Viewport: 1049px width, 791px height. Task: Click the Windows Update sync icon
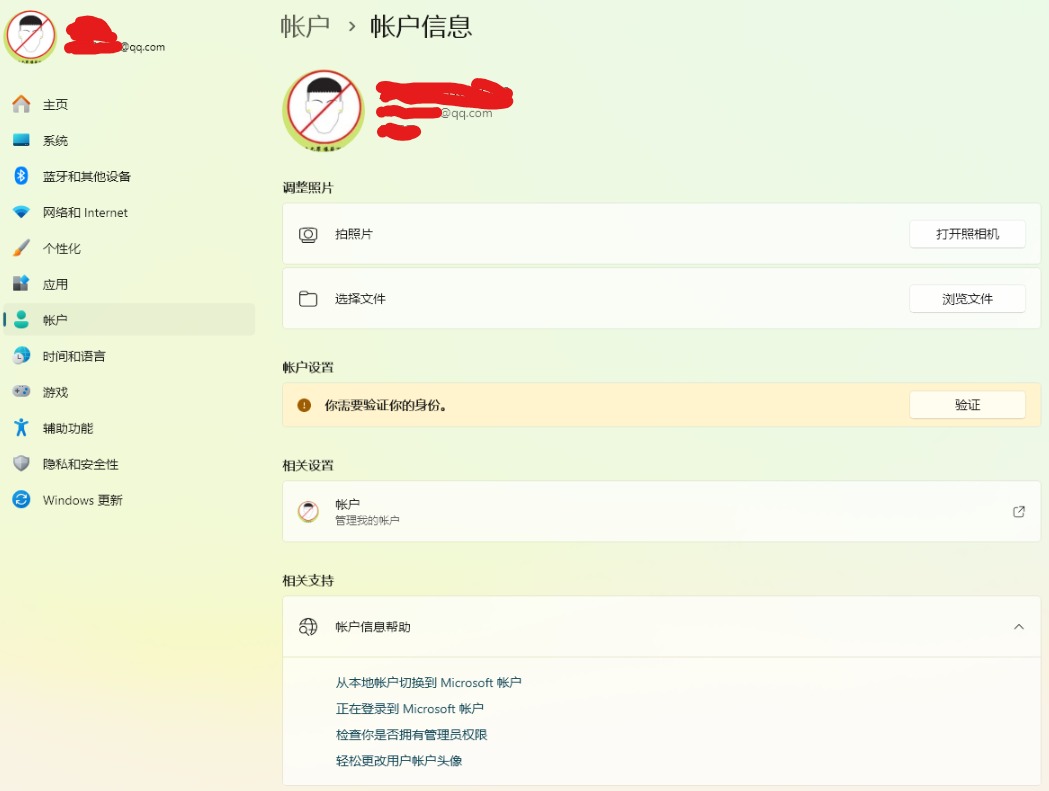21,499
